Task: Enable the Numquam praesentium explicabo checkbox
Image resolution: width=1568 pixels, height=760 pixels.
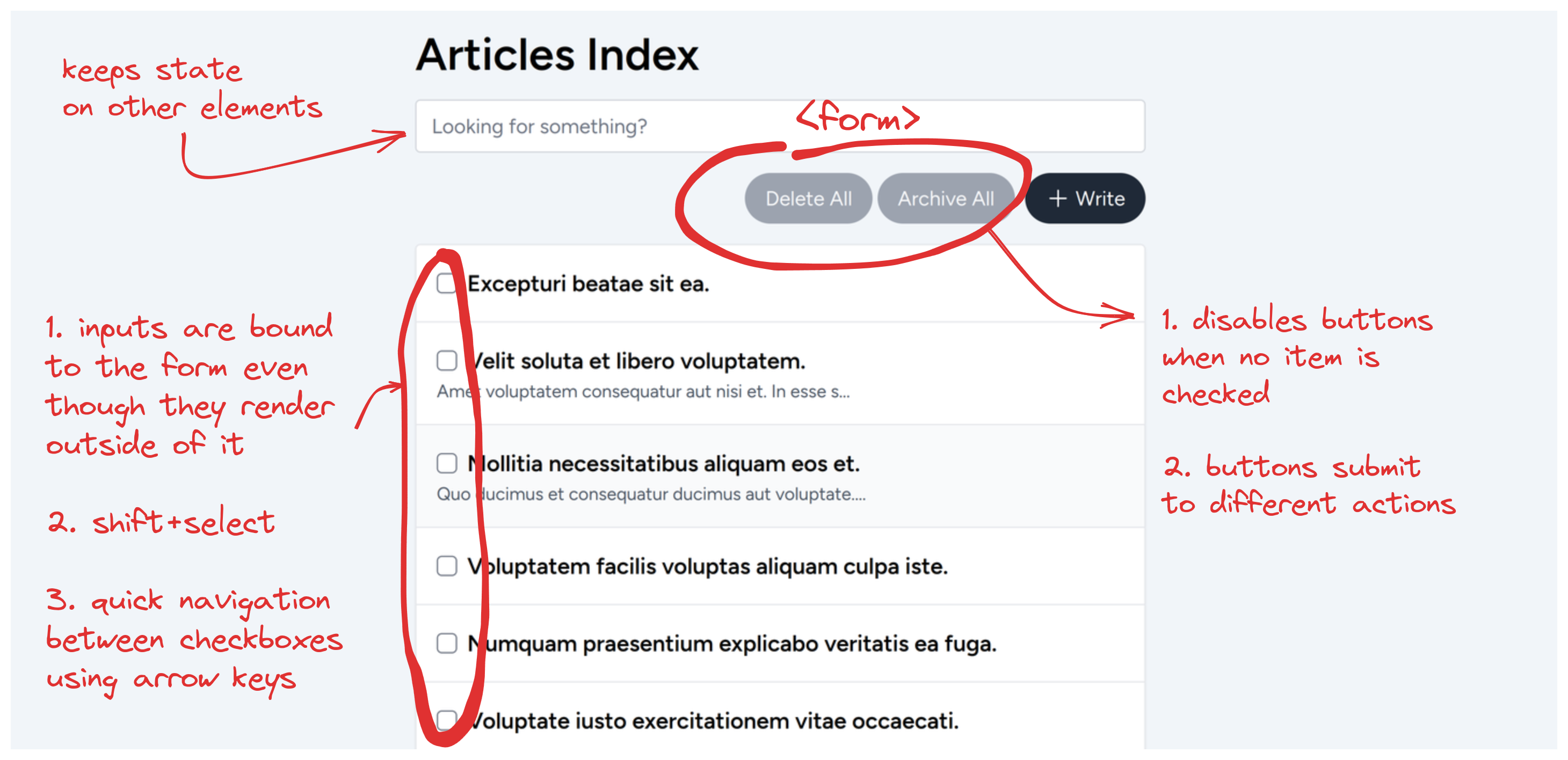Action: (447, 643)
